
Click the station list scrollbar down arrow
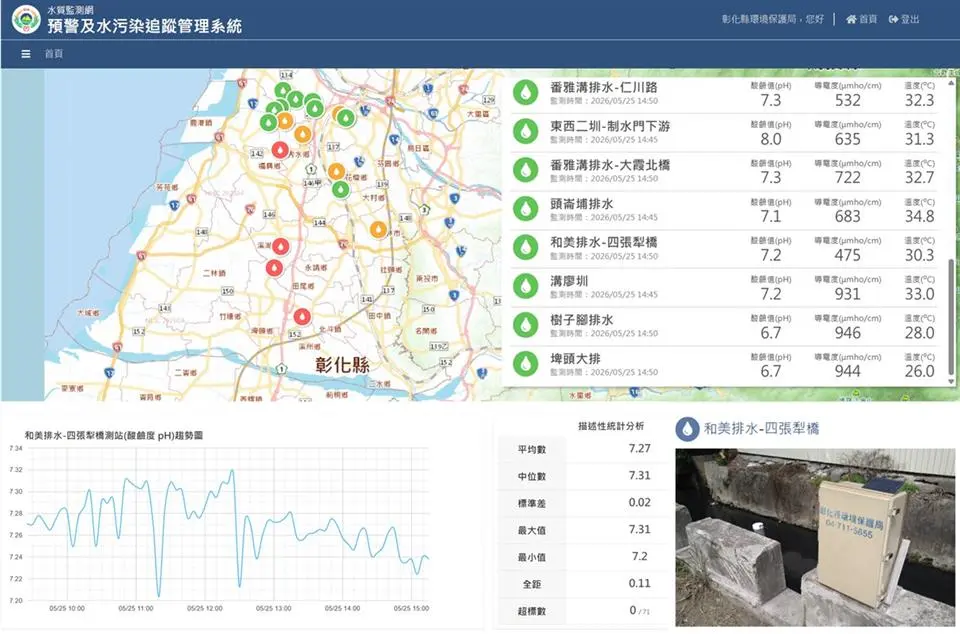pos(951,381)
